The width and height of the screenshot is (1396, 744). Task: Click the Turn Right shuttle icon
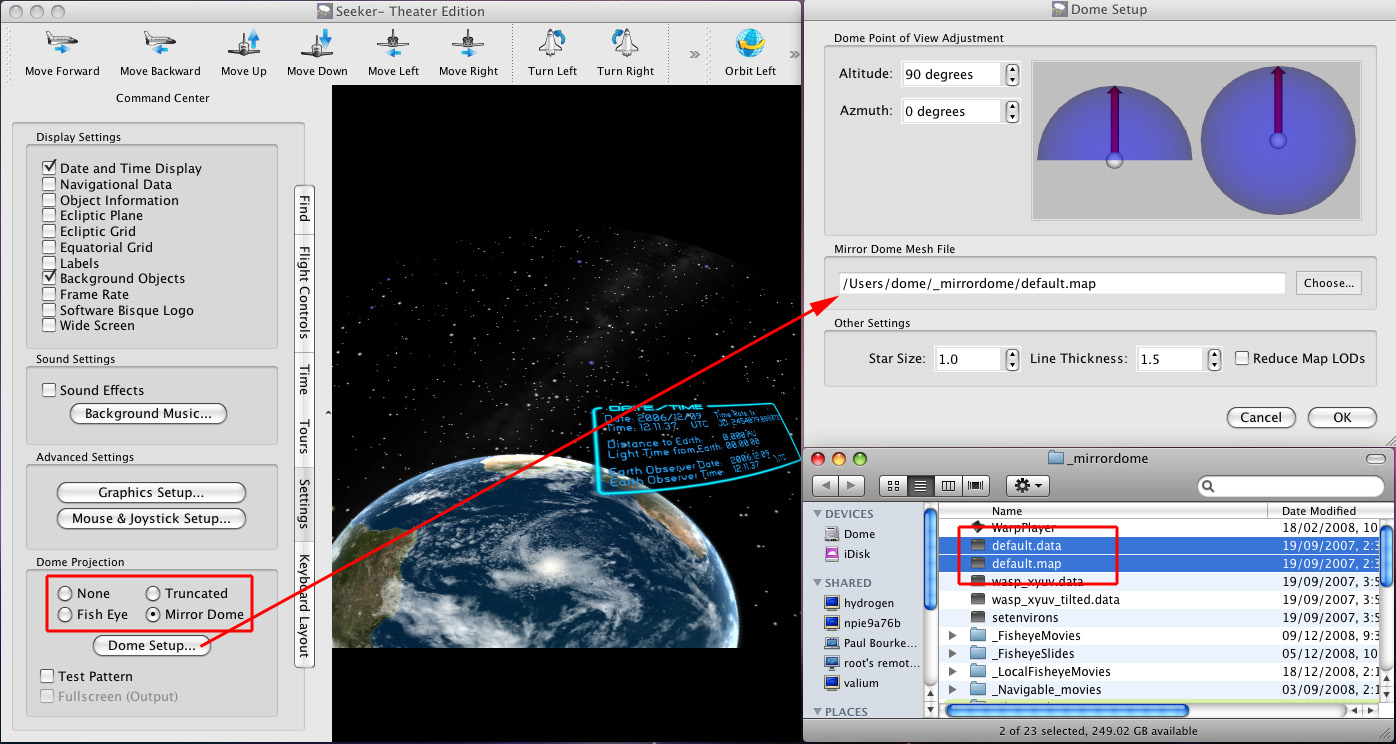[625, 44]
